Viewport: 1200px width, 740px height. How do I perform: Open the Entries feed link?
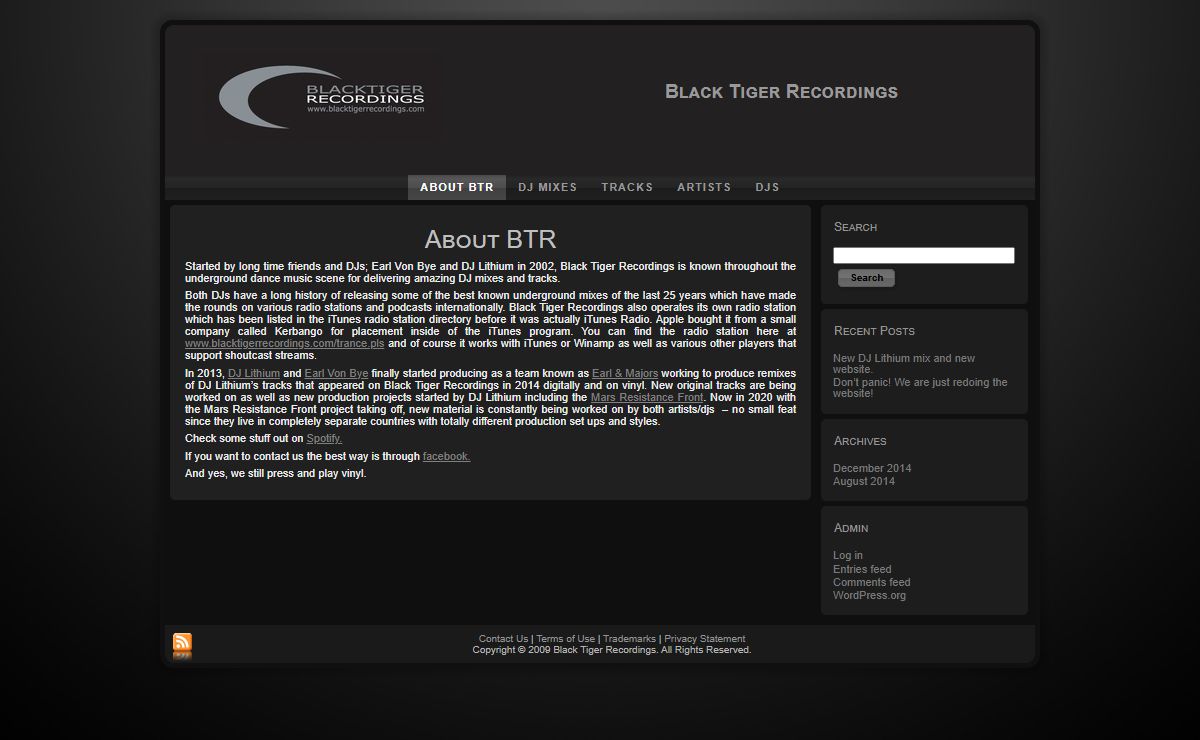[x=862, y=569]
